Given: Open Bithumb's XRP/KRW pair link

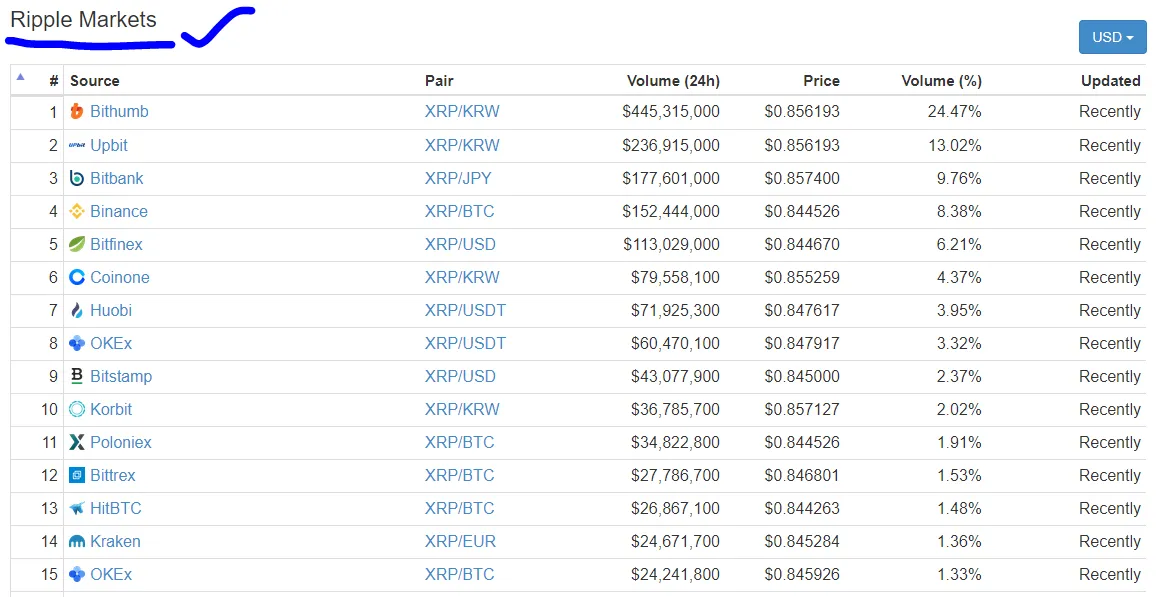Looking at the screenshot, I should tap(462, 112).
